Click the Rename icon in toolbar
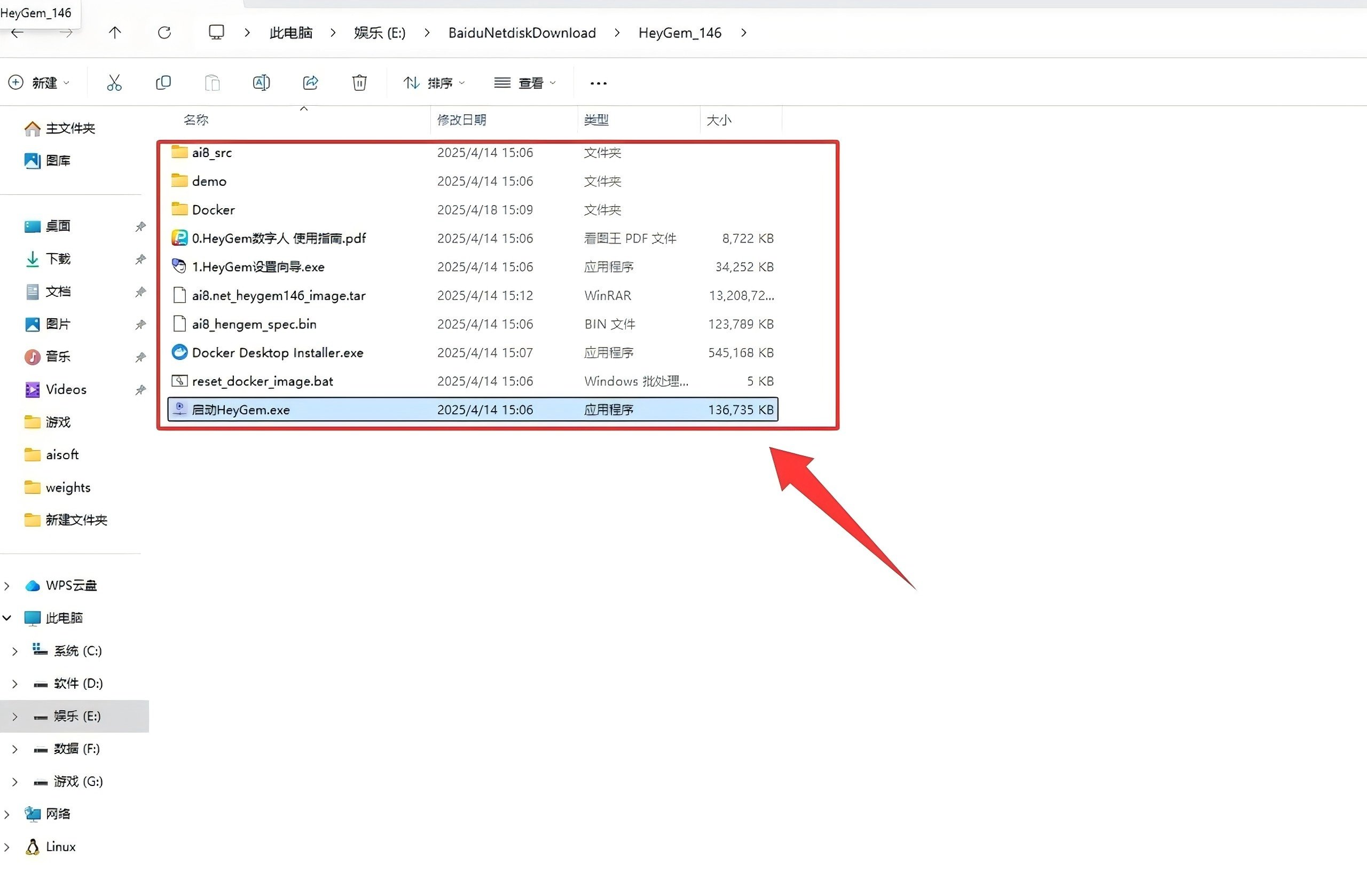The image size is (1367, 896). [x=261, y=83]
